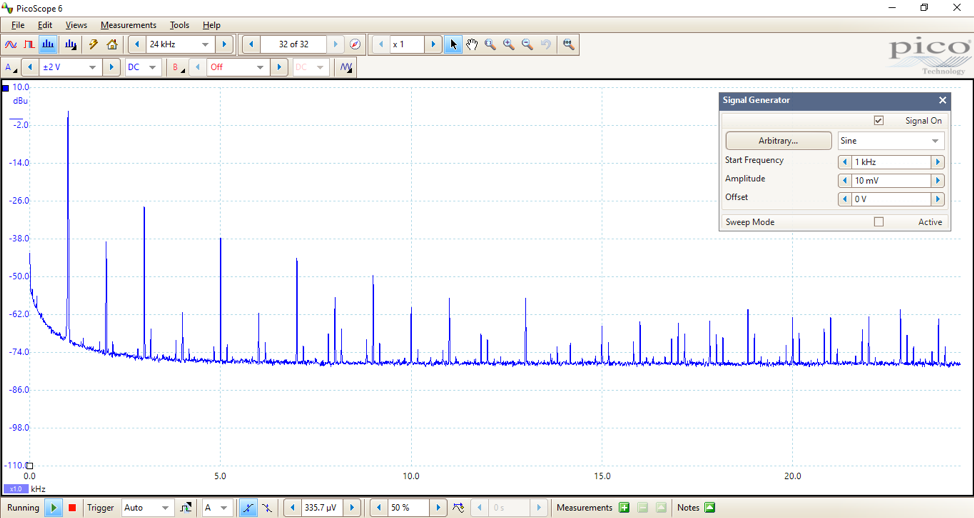
Task: Click the 10 mV Amplitude field
Action: 891,181
